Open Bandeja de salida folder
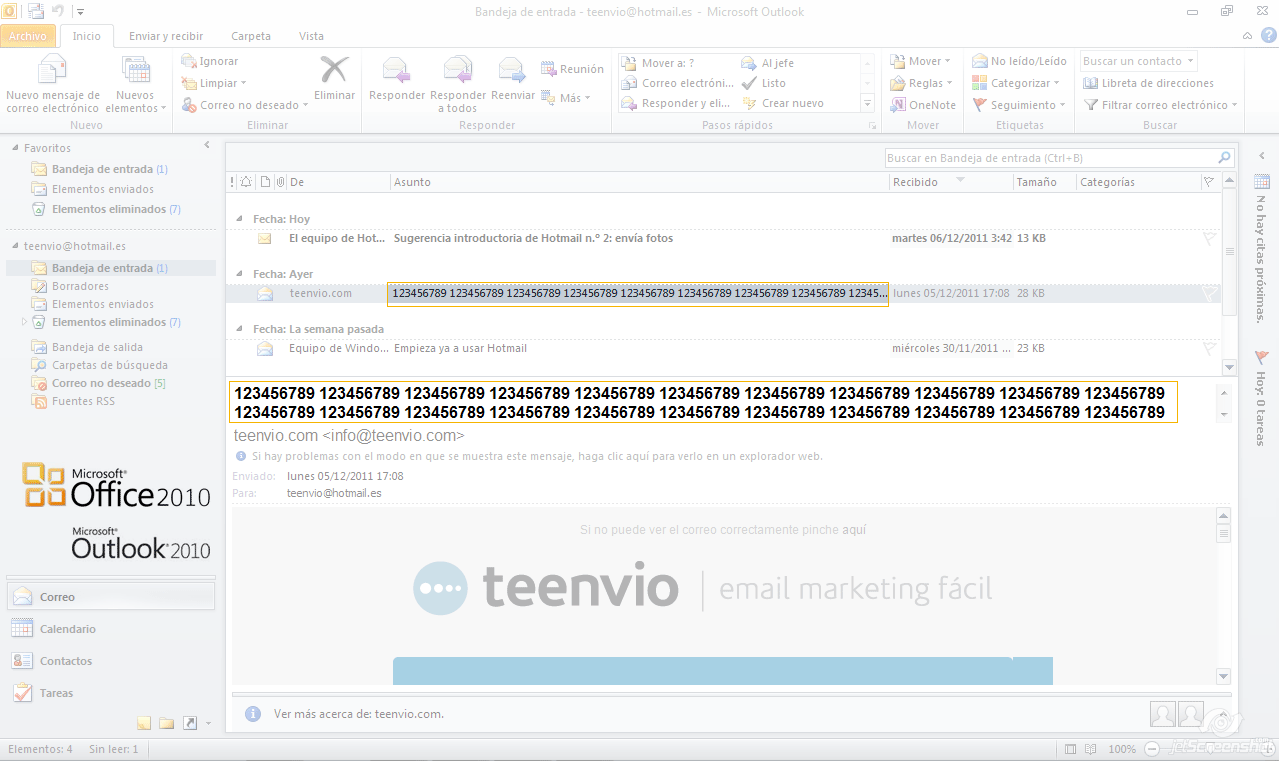Screen dimensions: 1279x761 pos(86,347)
